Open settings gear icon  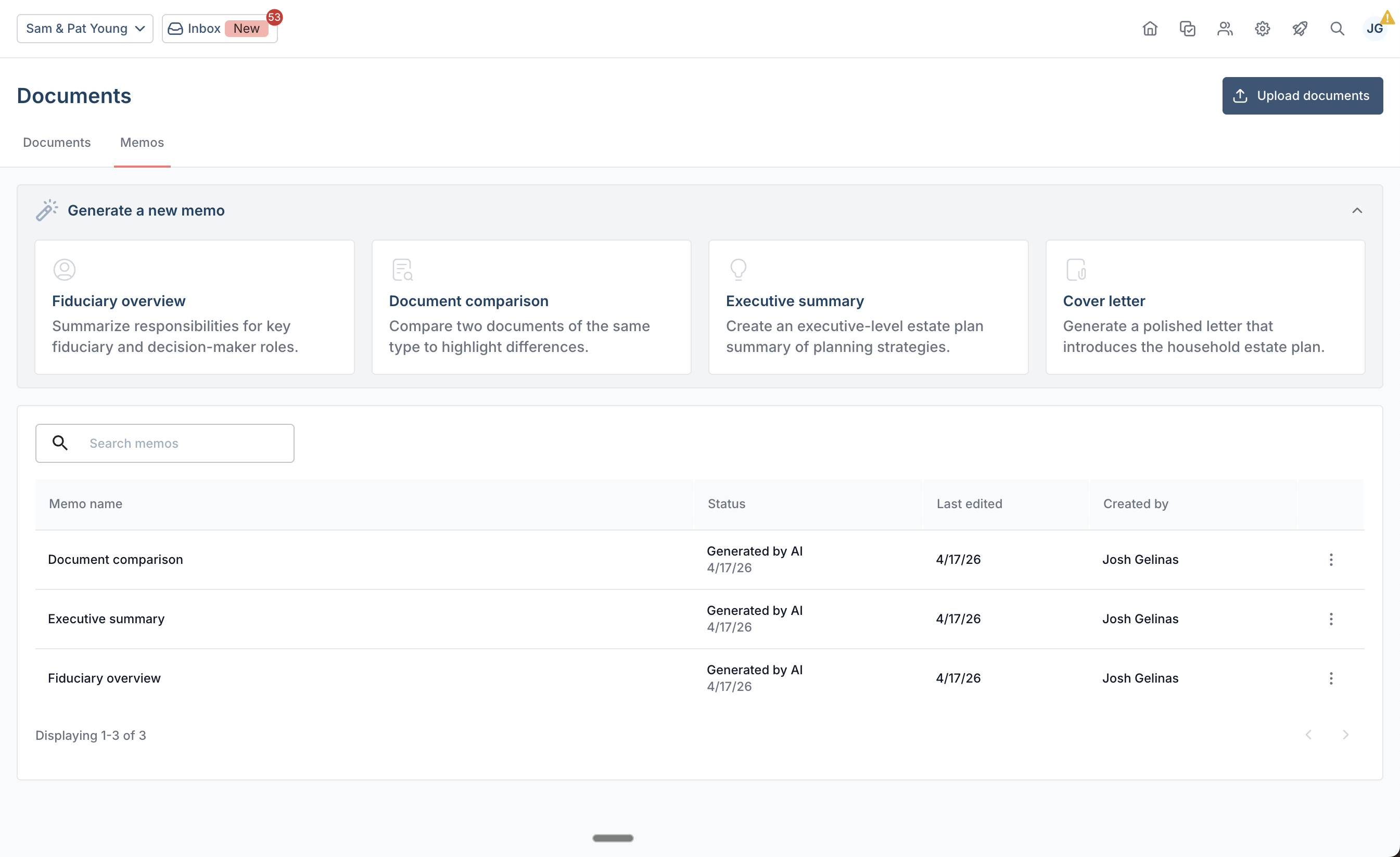pyautogui.click(x=1263, y=29)
